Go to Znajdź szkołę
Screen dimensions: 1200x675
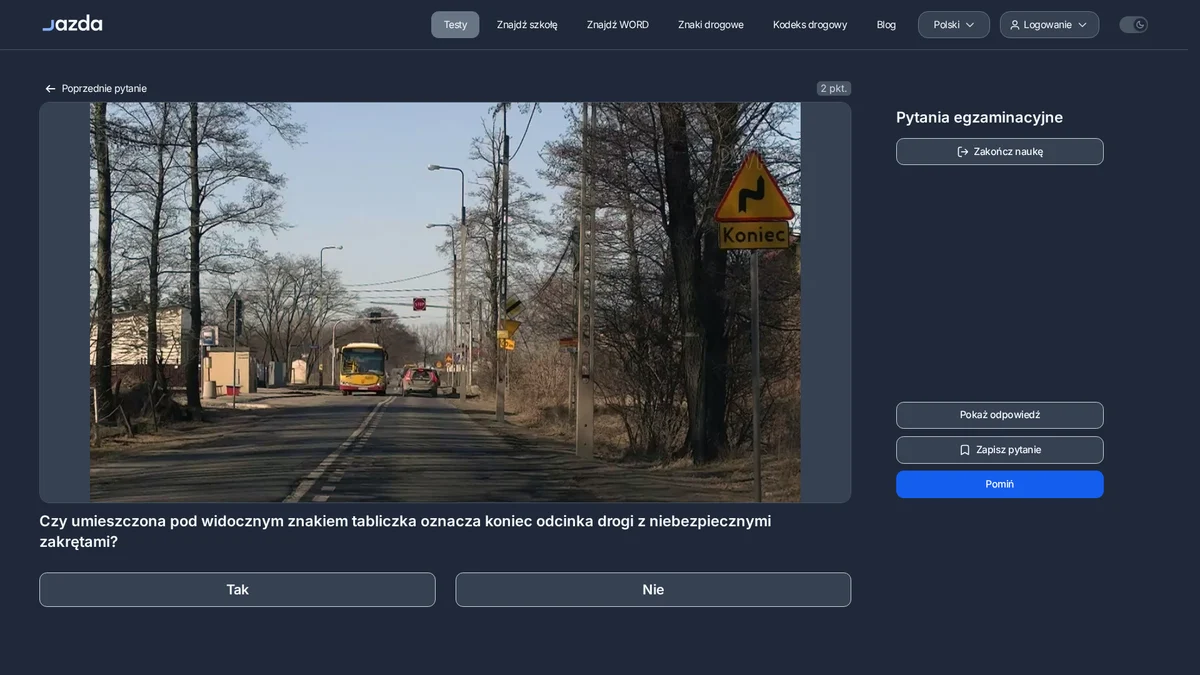pyautogui.click(x=527, y=25)
